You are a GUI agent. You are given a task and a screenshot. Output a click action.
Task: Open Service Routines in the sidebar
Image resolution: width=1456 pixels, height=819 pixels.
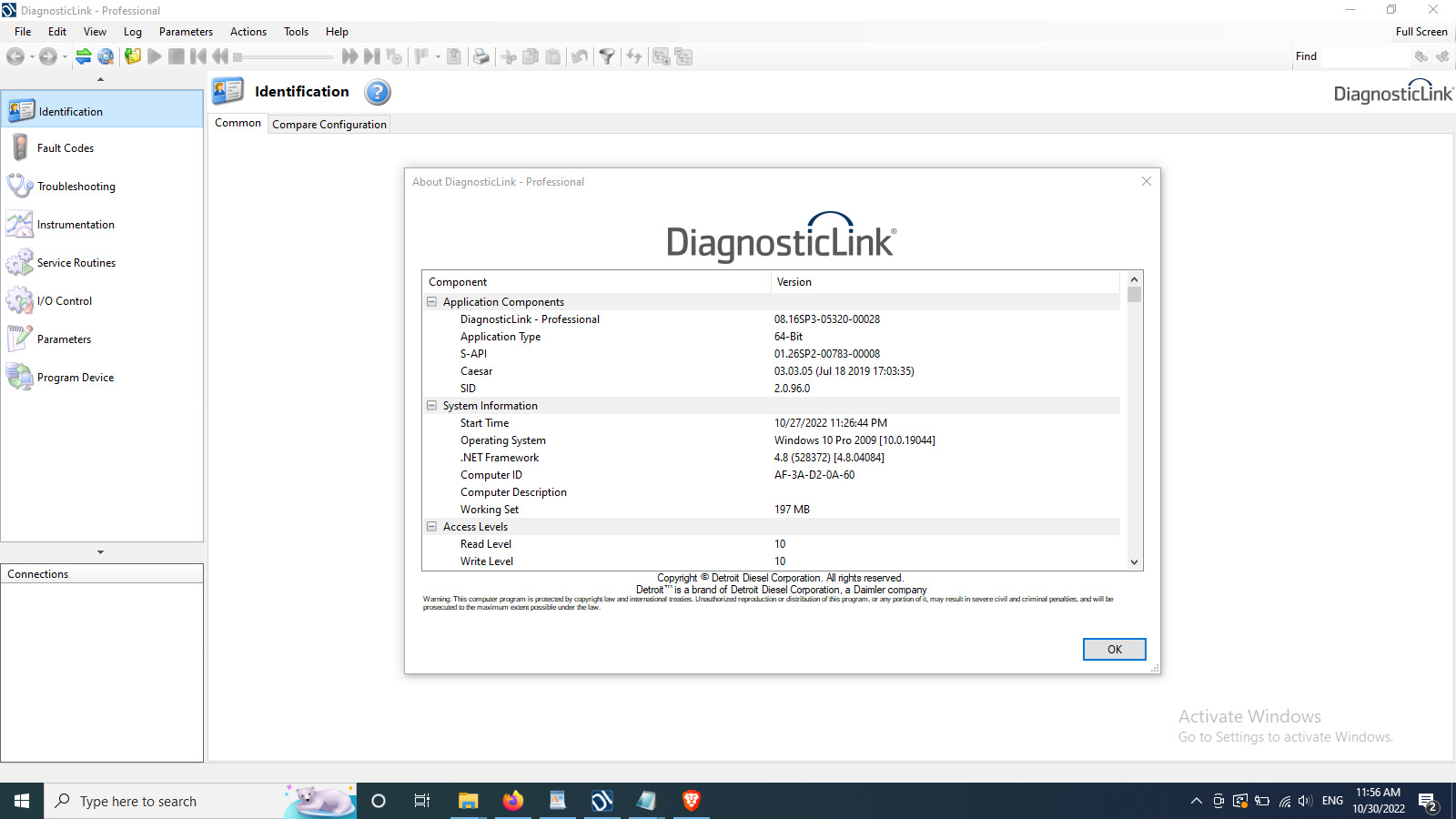[102, 262]
